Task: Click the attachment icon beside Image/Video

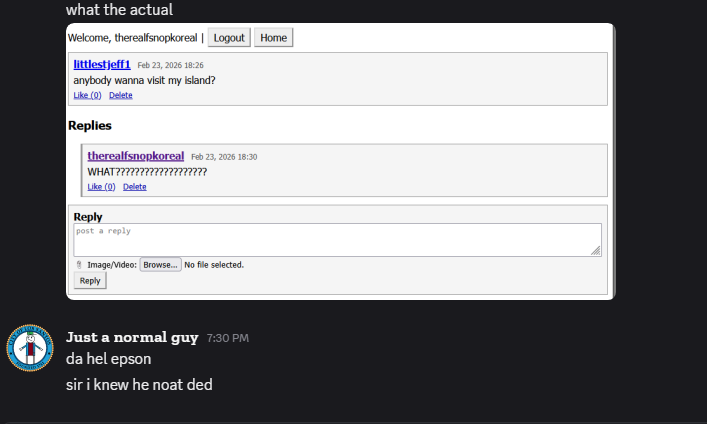Action: (x=79, y=265)
